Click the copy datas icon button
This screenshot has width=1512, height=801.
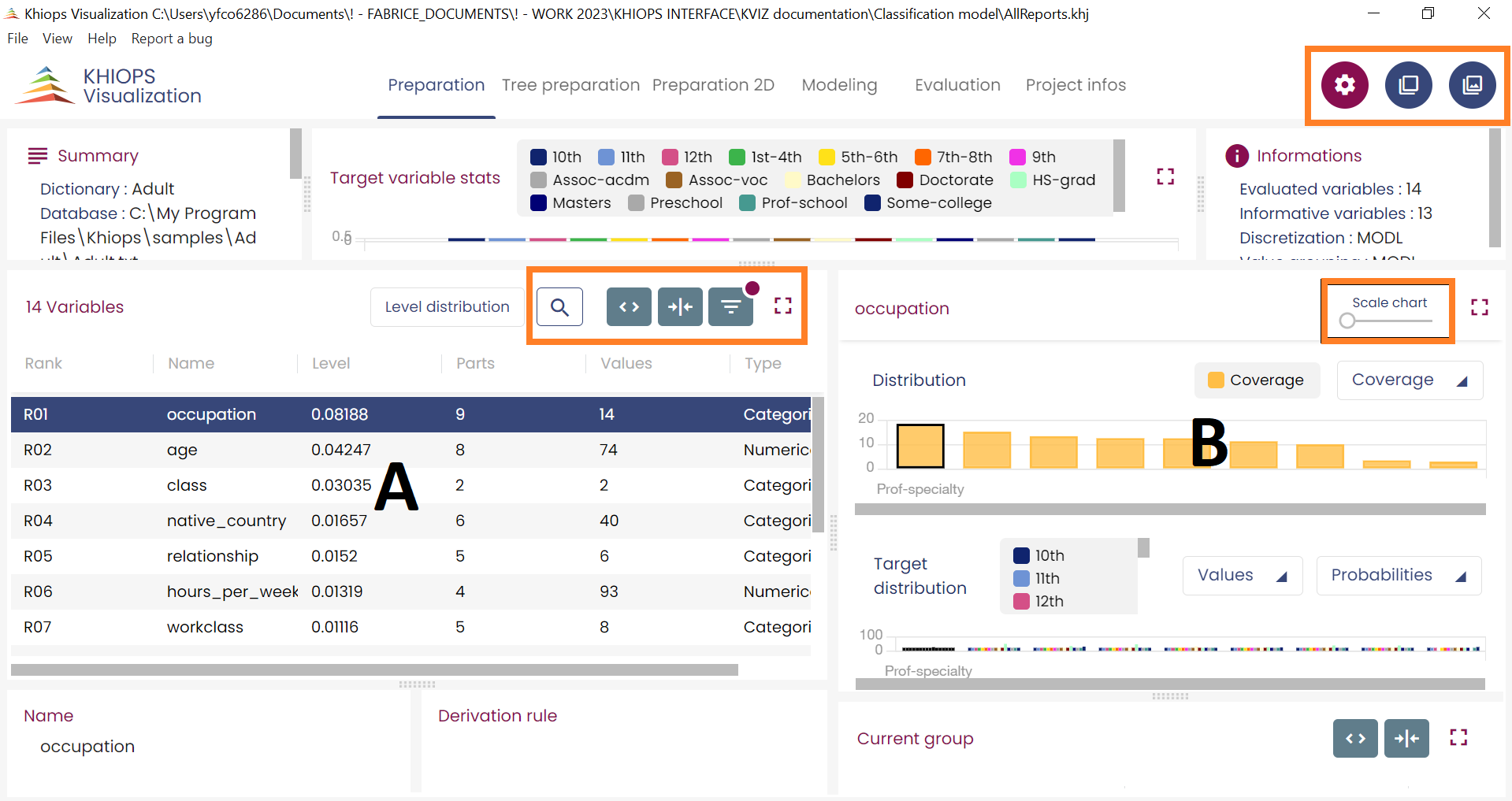1408,84
